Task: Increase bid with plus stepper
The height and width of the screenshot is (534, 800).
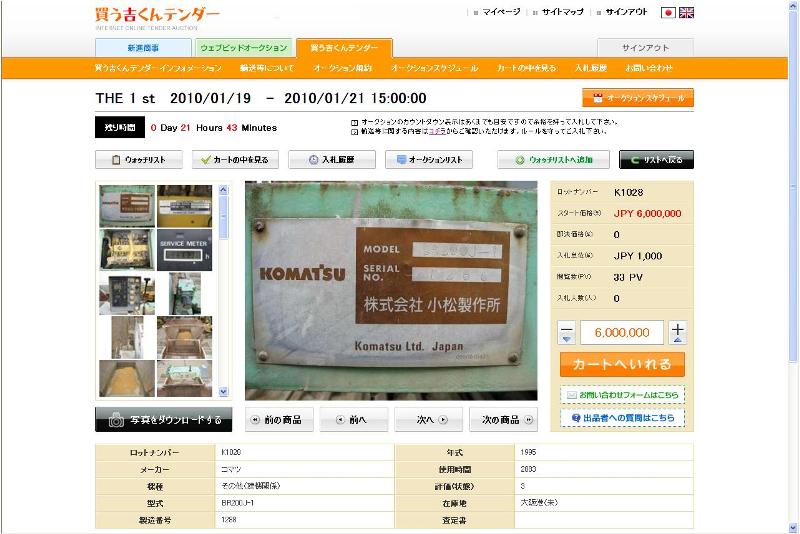Action: click(678, 333)
